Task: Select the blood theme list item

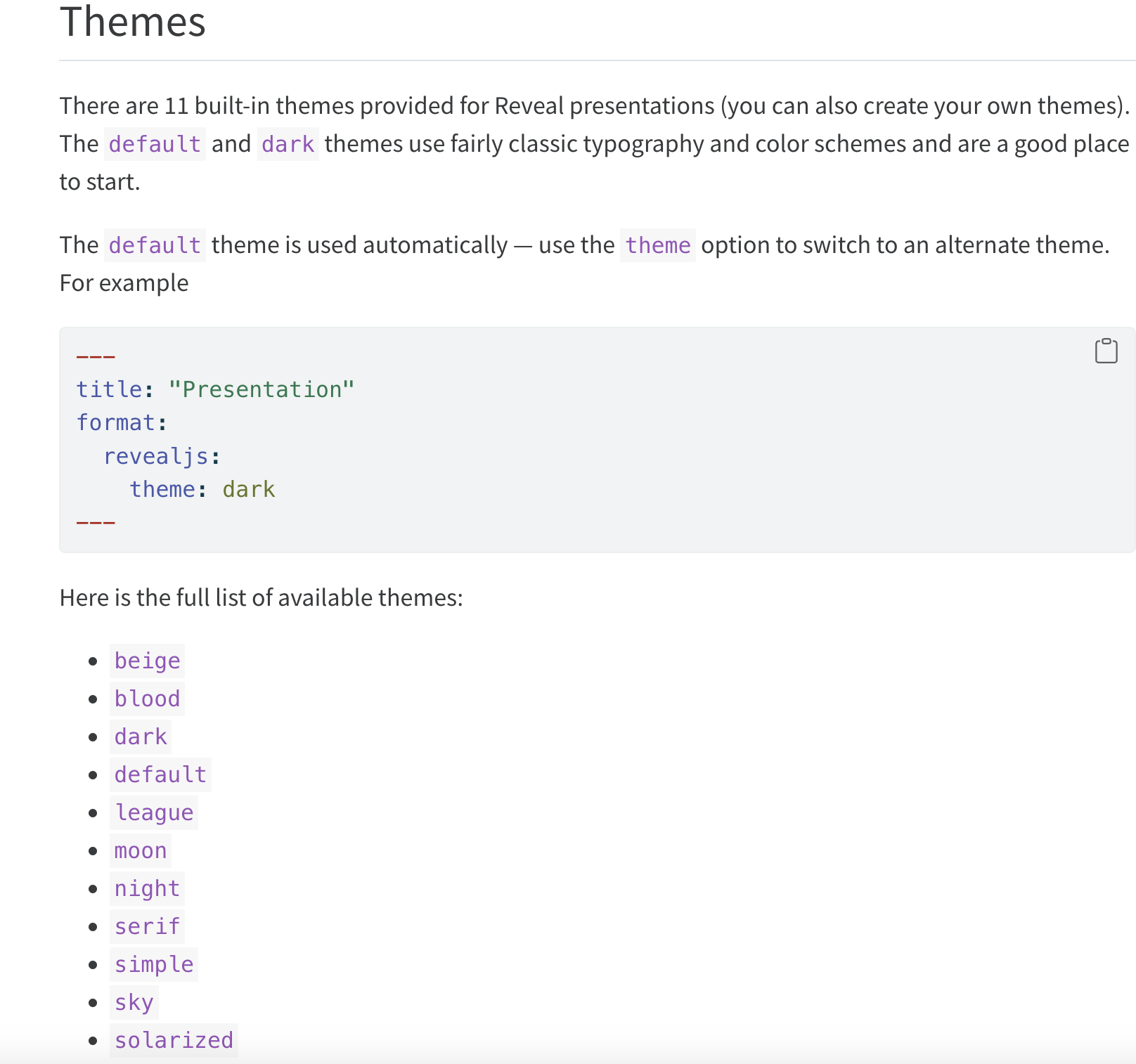Action: click(147, 699)
